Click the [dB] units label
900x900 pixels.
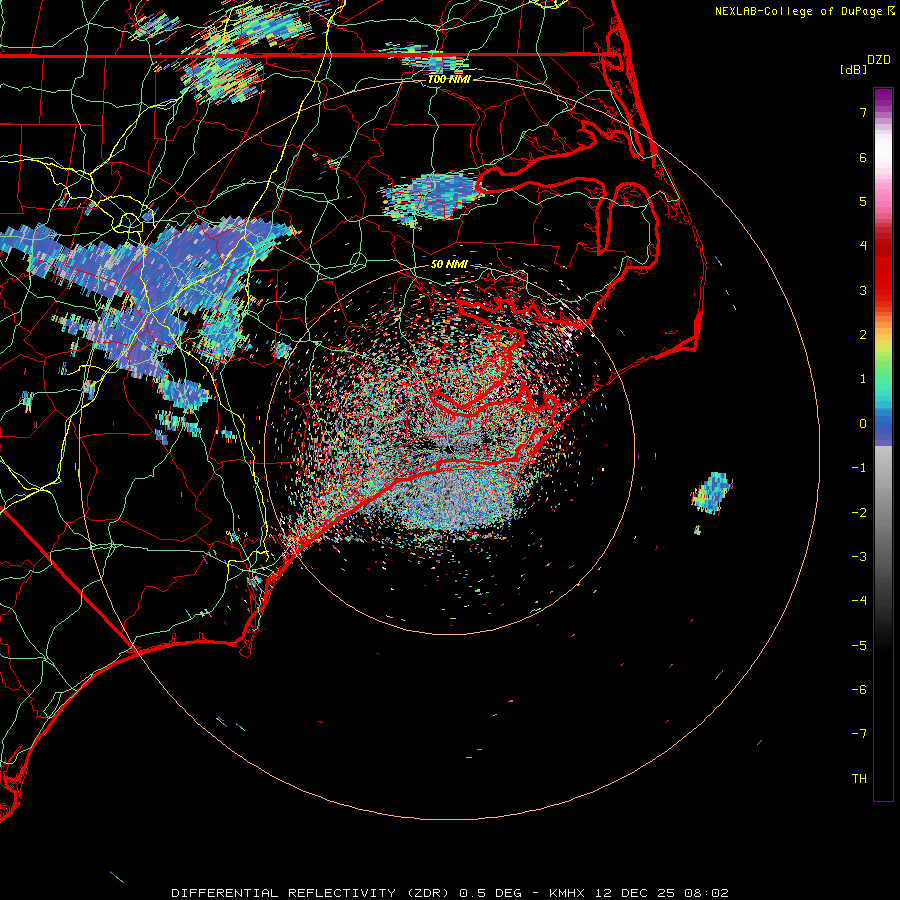(x=853, y=69)
